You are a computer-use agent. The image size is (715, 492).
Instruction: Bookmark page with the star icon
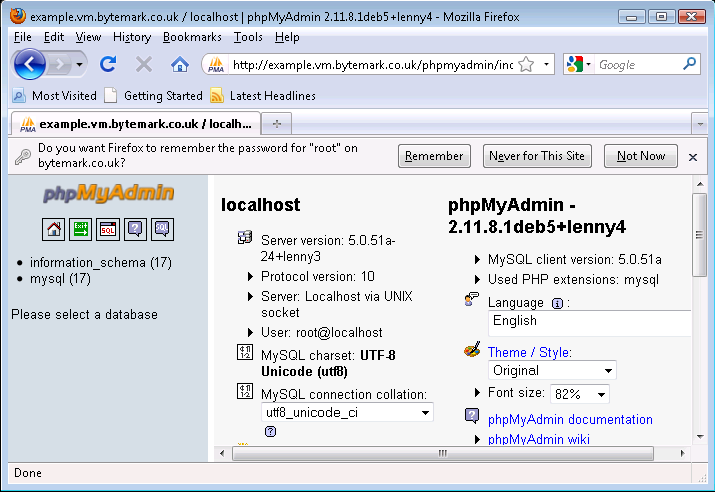tap(526, 64)
